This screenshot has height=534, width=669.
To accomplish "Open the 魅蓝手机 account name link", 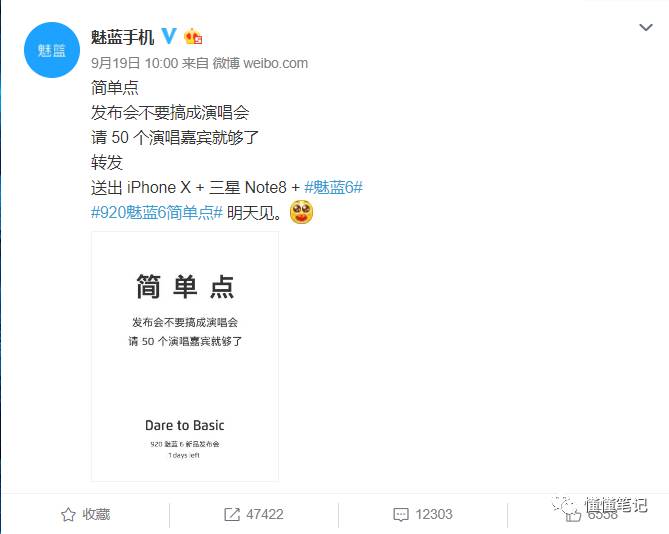I will click(x=122, y=37).
